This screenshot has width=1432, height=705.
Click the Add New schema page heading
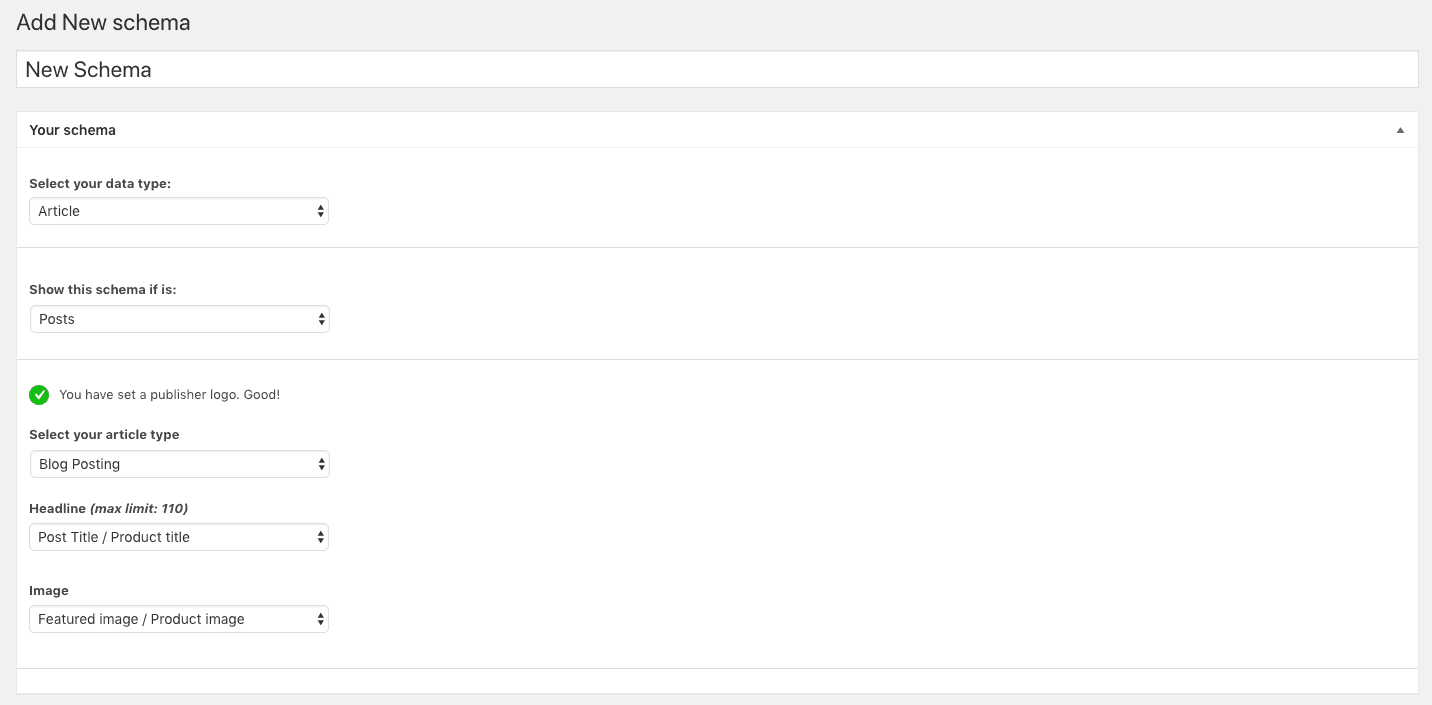pos(103,22)
